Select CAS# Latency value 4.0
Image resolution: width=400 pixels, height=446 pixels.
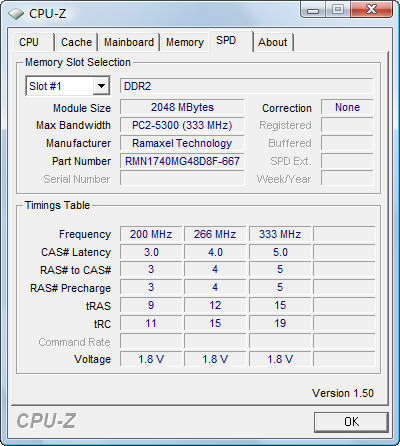click(215, 252)
